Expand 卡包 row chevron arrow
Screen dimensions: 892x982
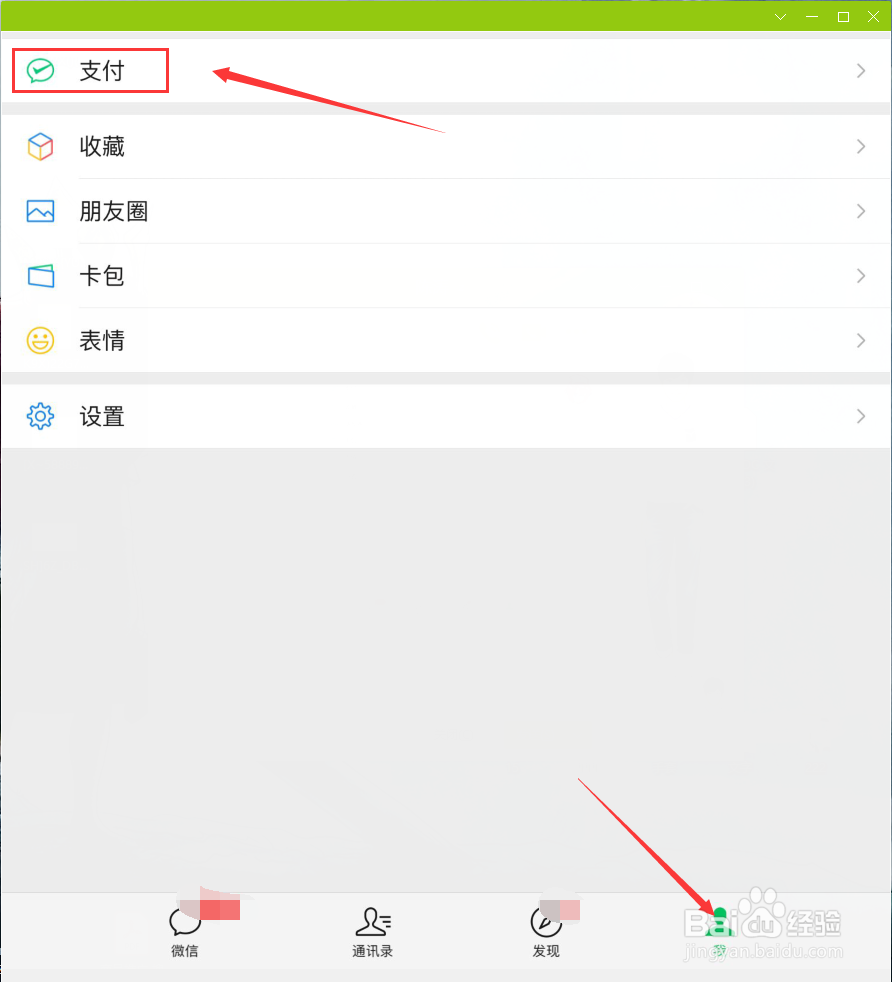coord(861,276)
